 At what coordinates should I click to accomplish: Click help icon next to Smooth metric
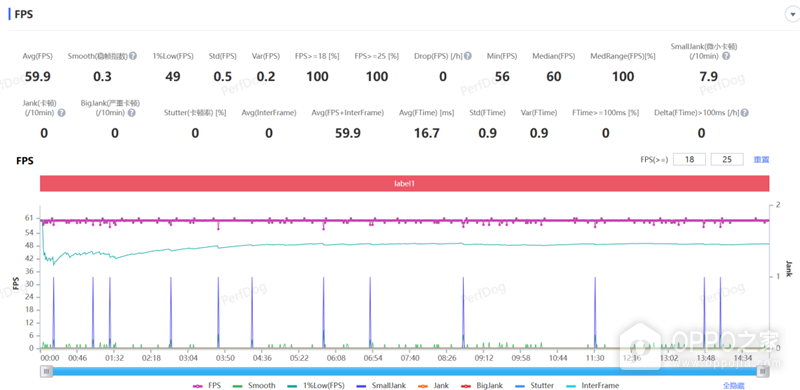[x=133, y=56]
